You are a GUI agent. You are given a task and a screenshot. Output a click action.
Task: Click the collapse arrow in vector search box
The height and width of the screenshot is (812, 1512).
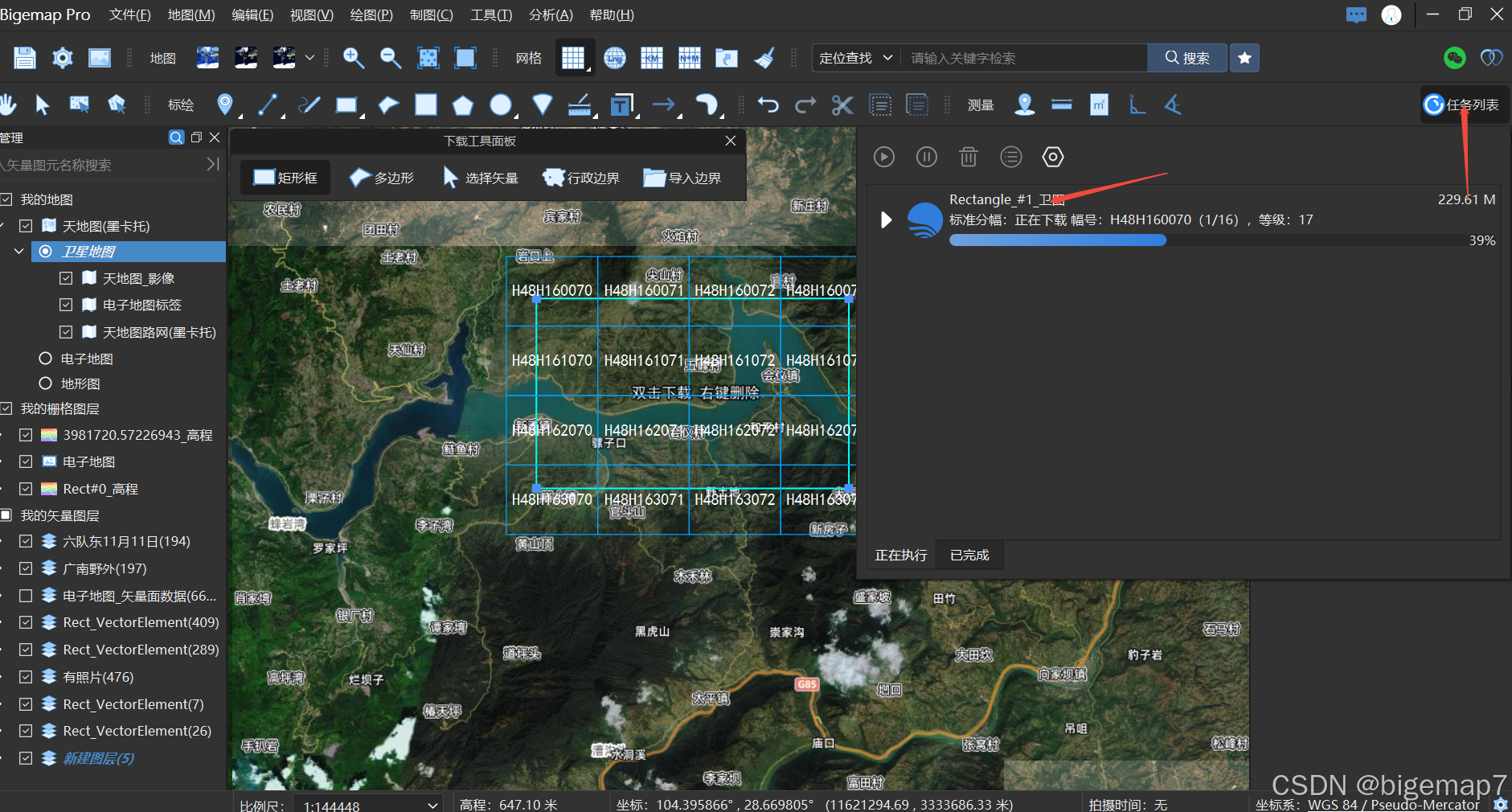coord(213,164)
